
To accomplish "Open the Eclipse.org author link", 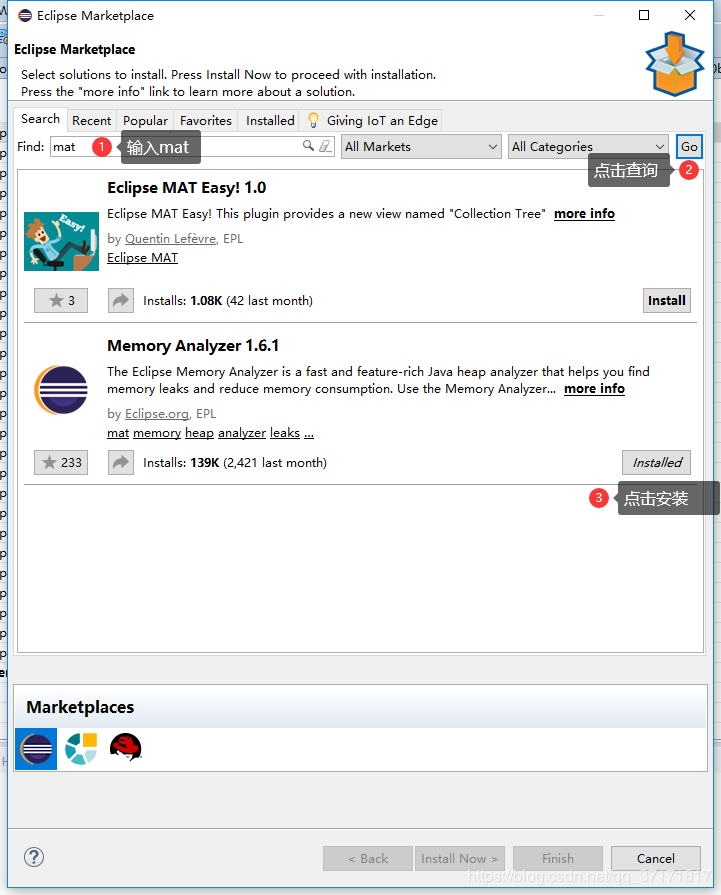I will [157, 414].
